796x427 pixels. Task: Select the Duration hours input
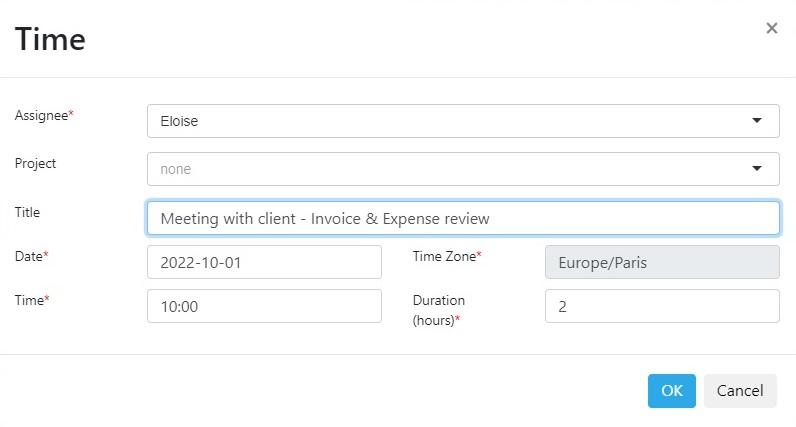point(662,306)
